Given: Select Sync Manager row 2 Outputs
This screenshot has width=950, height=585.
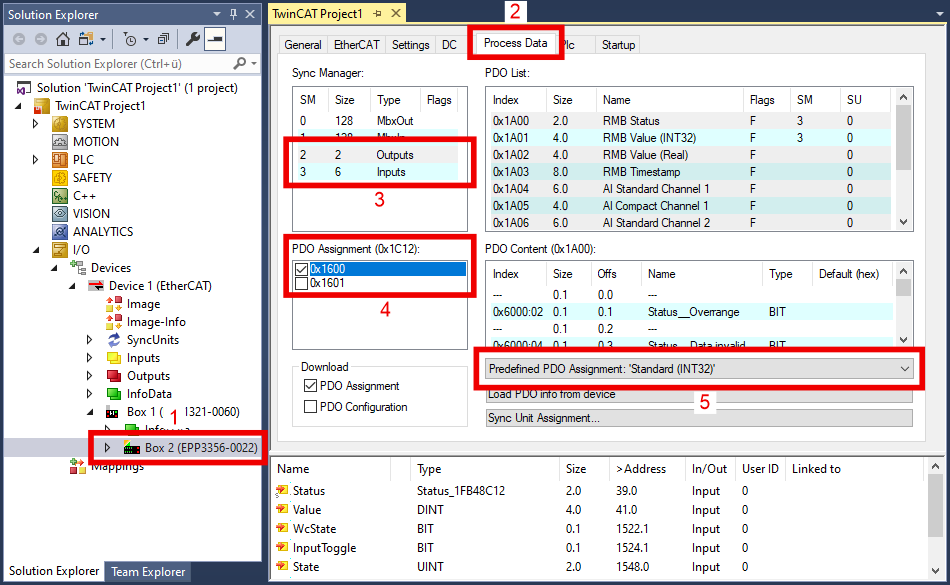Looking at the screenshot, I should click(379, 155).
